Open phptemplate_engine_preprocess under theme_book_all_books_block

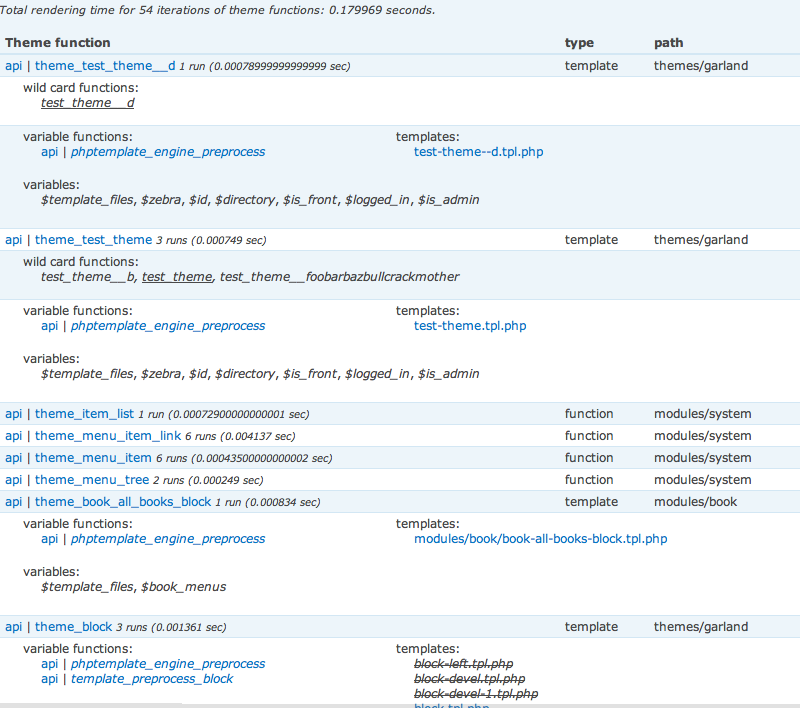tap(168, 539)
